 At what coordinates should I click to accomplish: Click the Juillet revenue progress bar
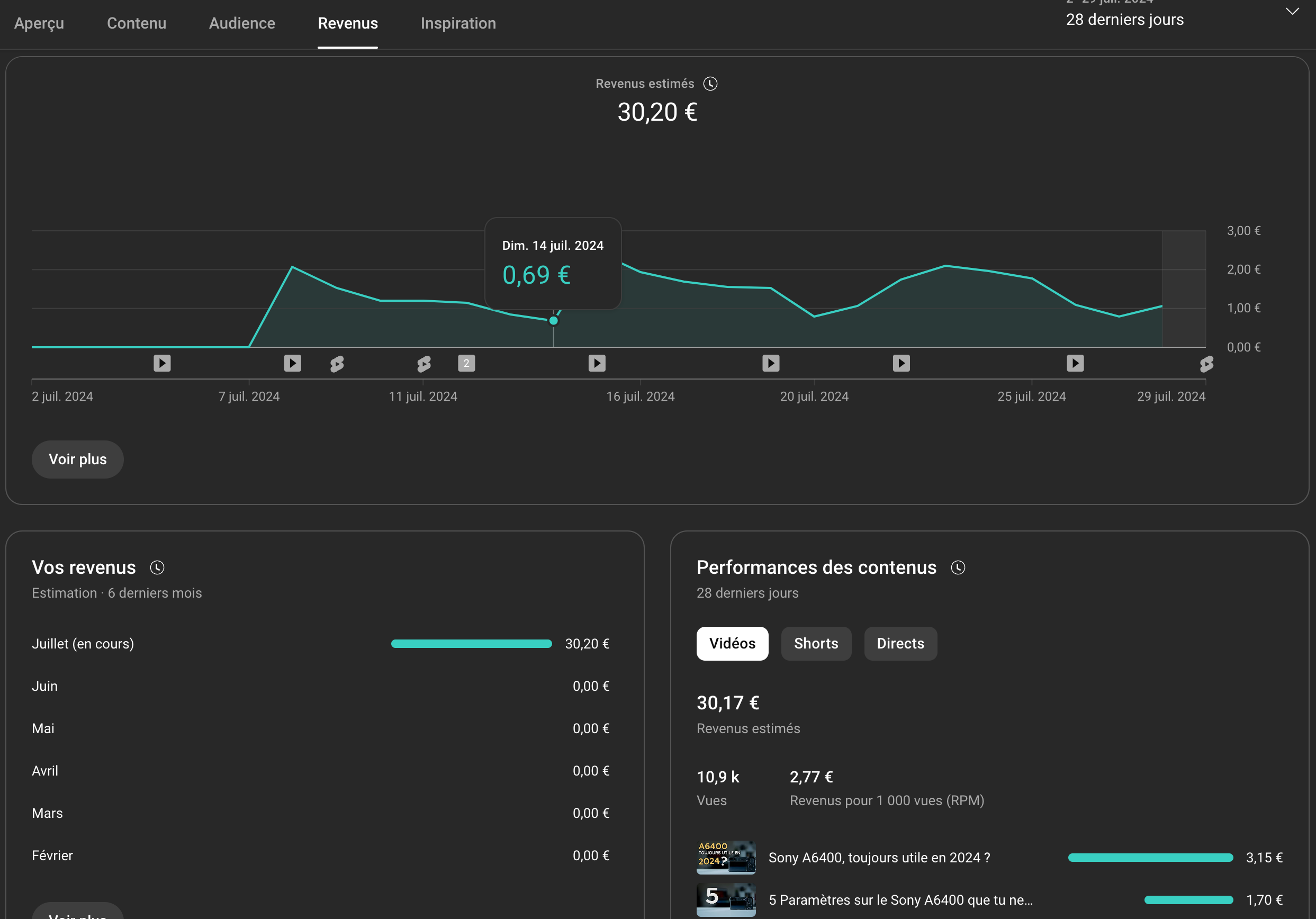coord(471,644)
